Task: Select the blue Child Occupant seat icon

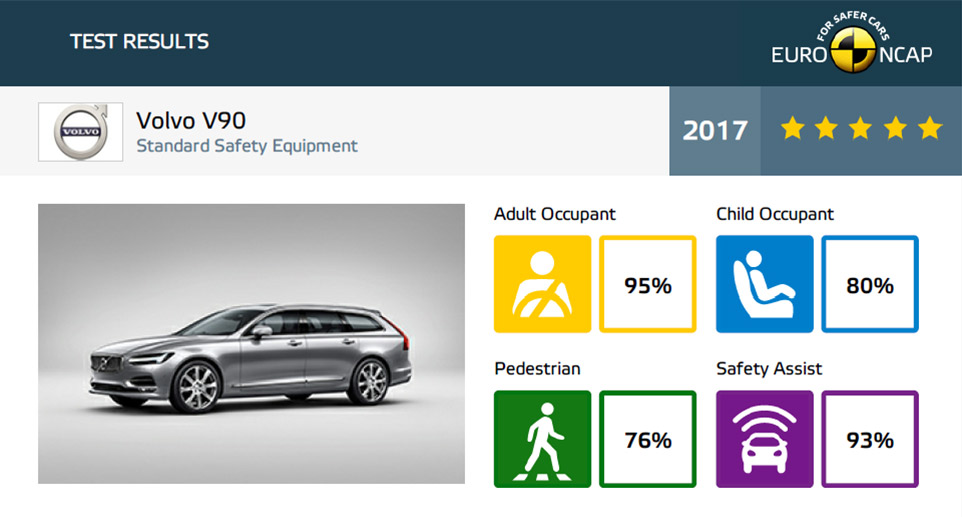Action: click(x=764, y=284)
